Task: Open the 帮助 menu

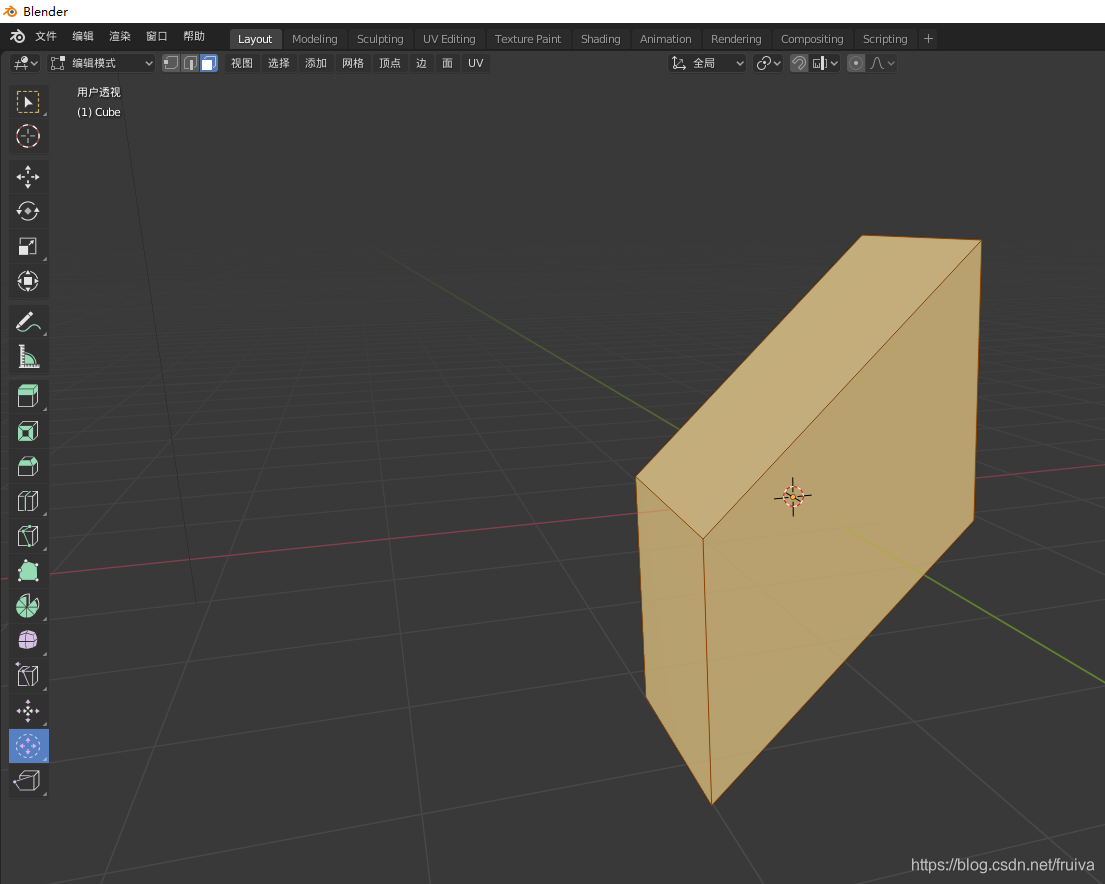Action: (194, 37)
